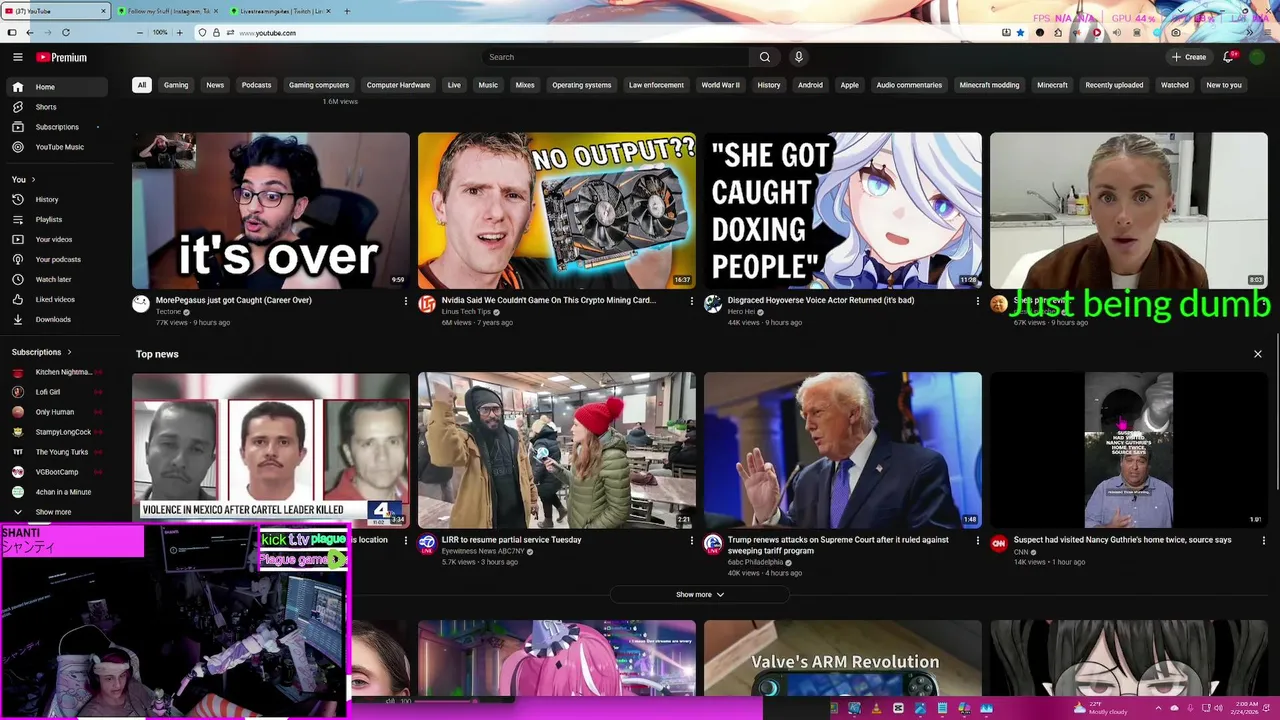This screenshot has height=720, width=1280.
Task: Zoom in with the browser plus button
Action: (179, 32)
